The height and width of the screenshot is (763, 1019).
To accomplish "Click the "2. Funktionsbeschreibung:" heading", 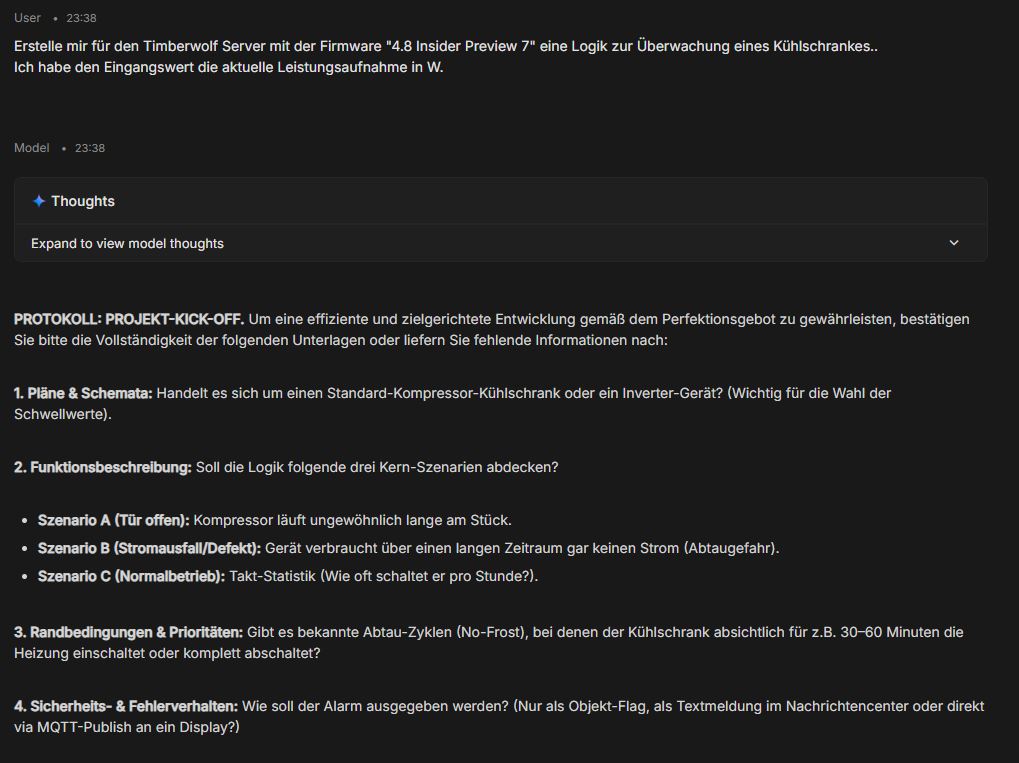I will click(x=102, y=467).
